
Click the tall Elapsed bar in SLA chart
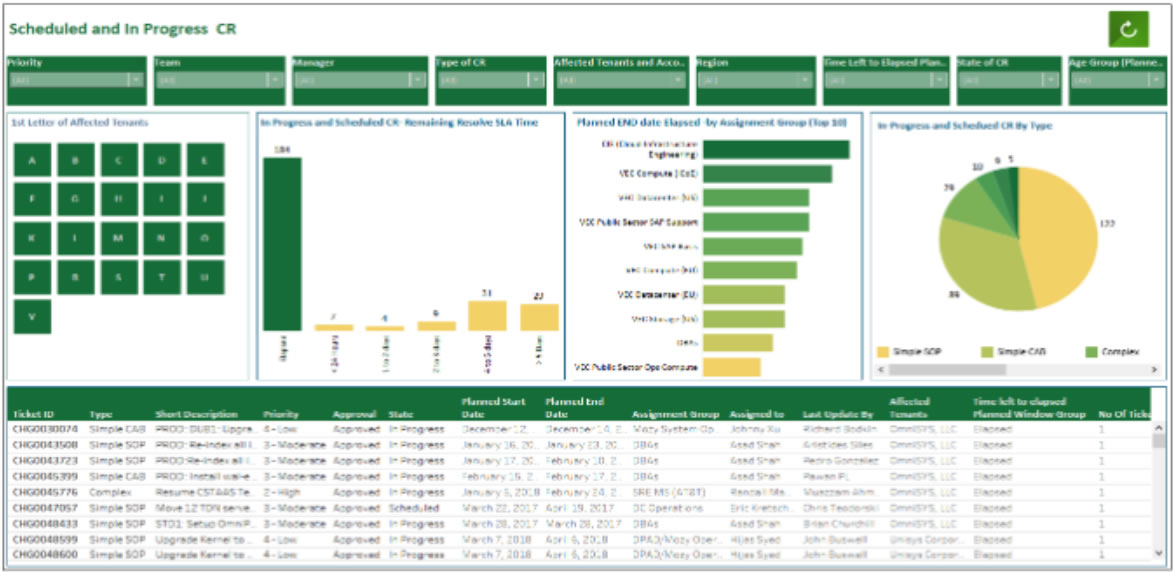(282, 244)
